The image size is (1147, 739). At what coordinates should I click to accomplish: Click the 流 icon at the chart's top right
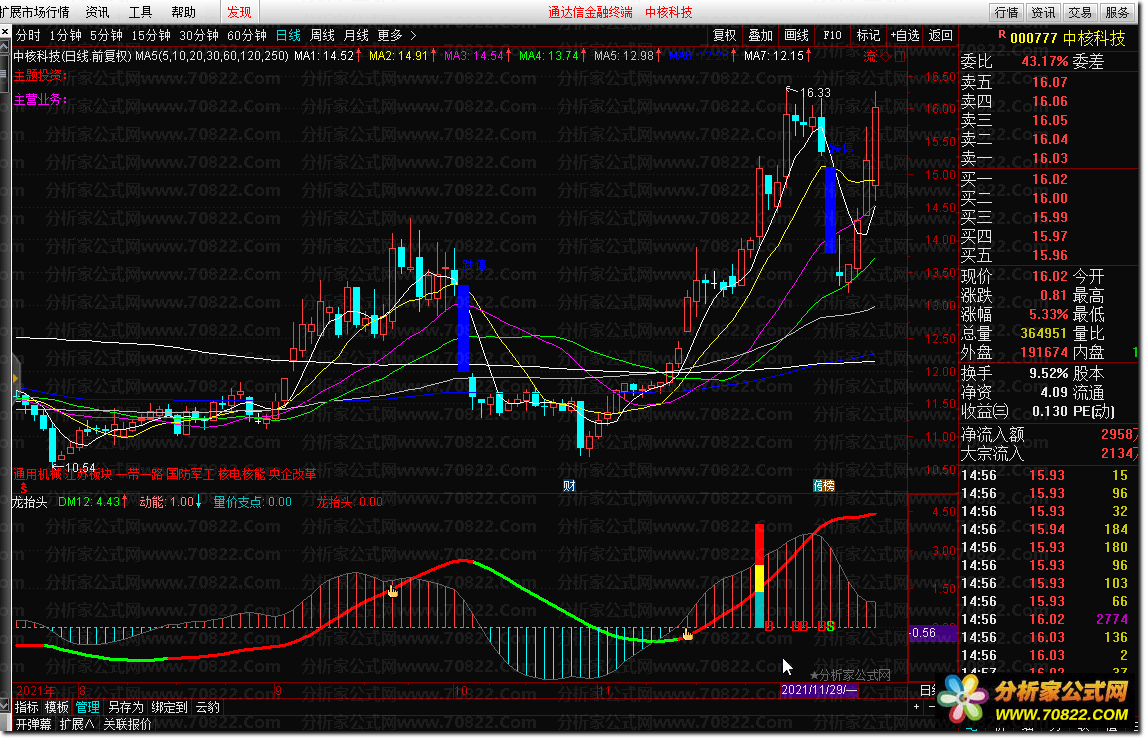[870, 56]
